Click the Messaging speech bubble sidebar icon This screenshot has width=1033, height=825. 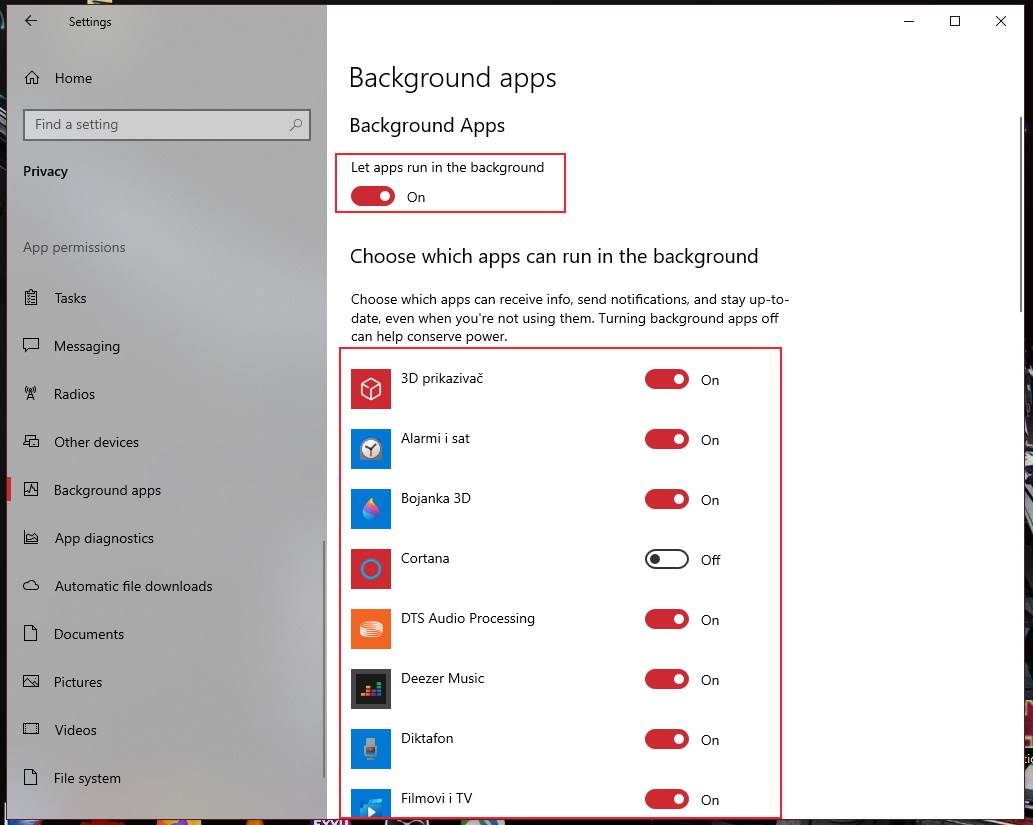coord(31,346)
